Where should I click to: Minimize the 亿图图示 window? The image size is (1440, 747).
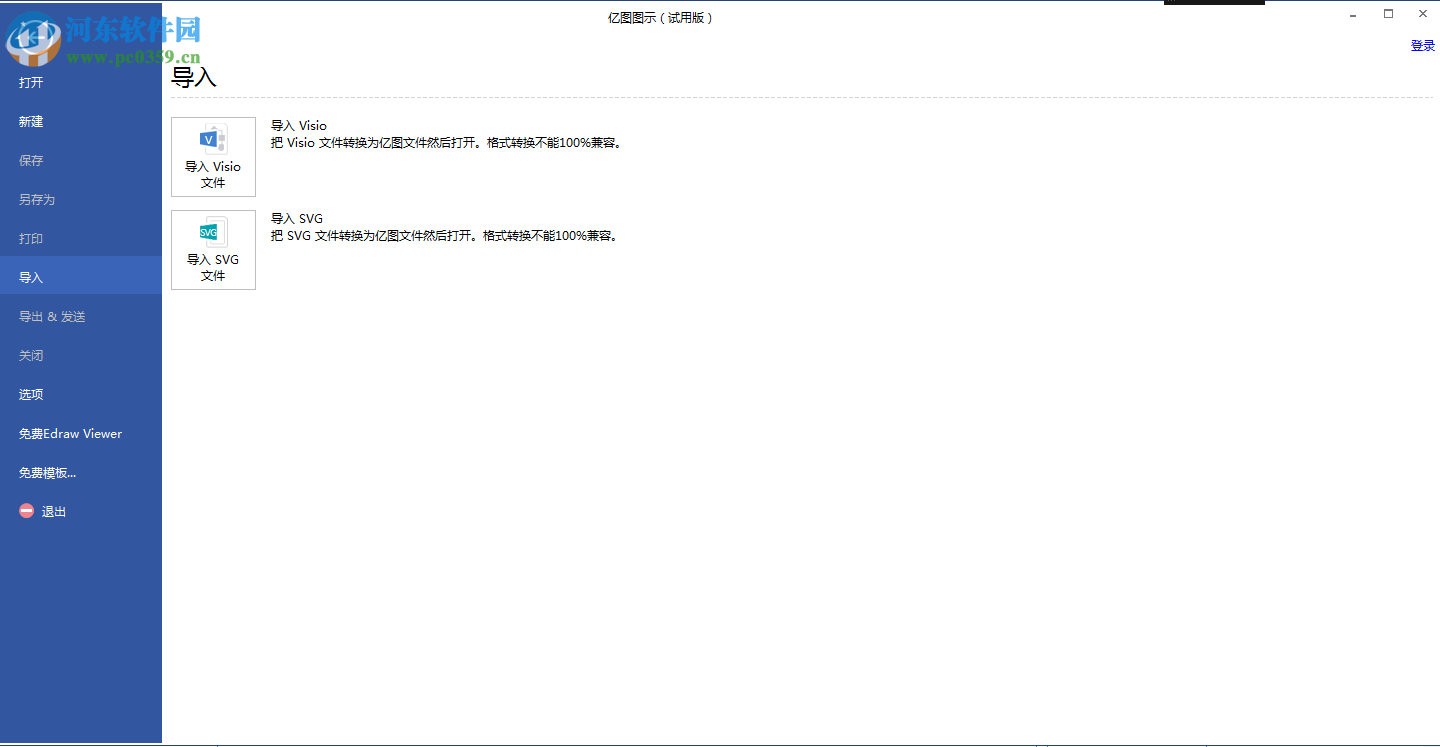click(x=1352, y=14)
